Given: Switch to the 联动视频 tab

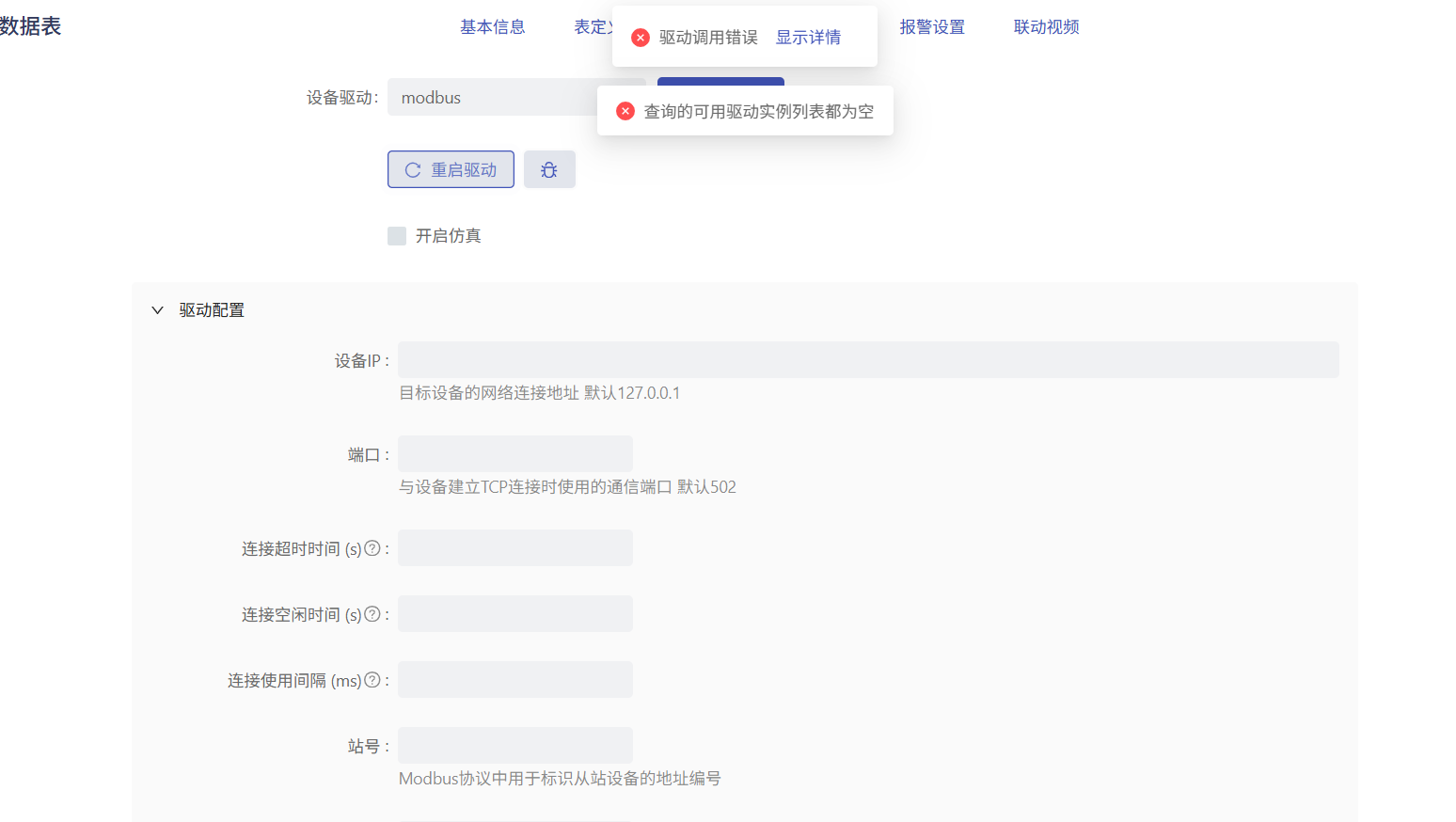Looking at the screenshot, I should (x=1046, y=27).
